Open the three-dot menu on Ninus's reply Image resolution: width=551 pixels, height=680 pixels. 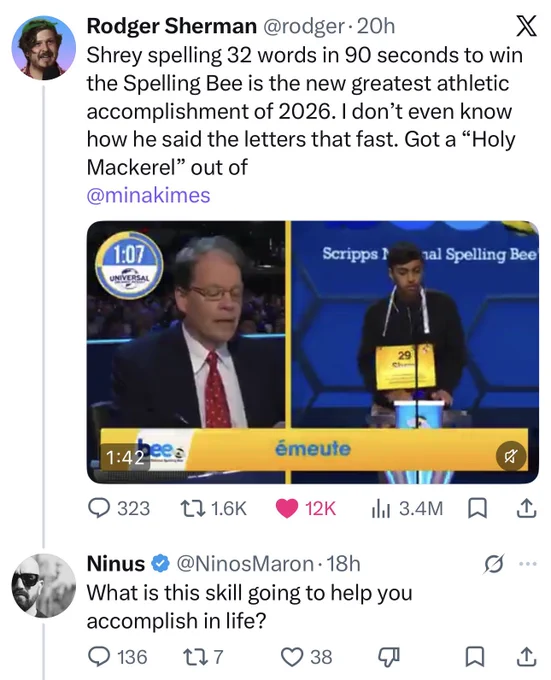tap(528, 564)
